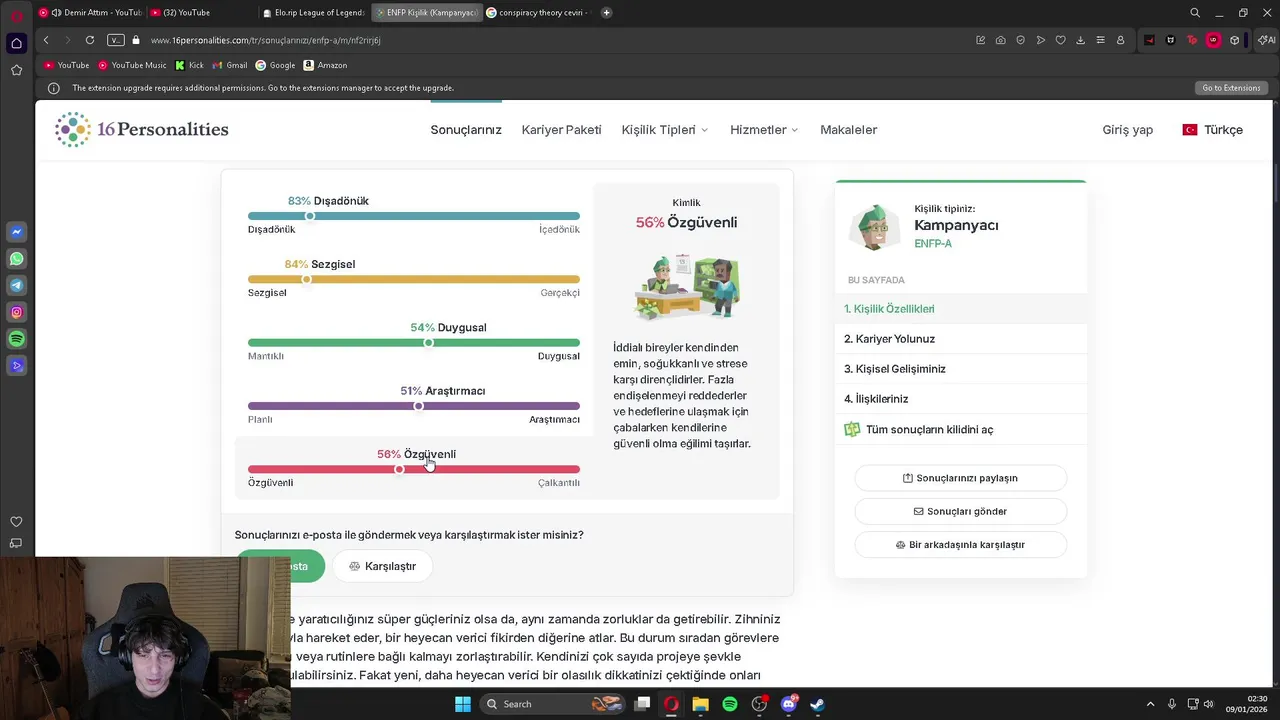Show hidden system tray icons
The height and width of the screenshot is (720, 1280).
[x=1150, y=704]
